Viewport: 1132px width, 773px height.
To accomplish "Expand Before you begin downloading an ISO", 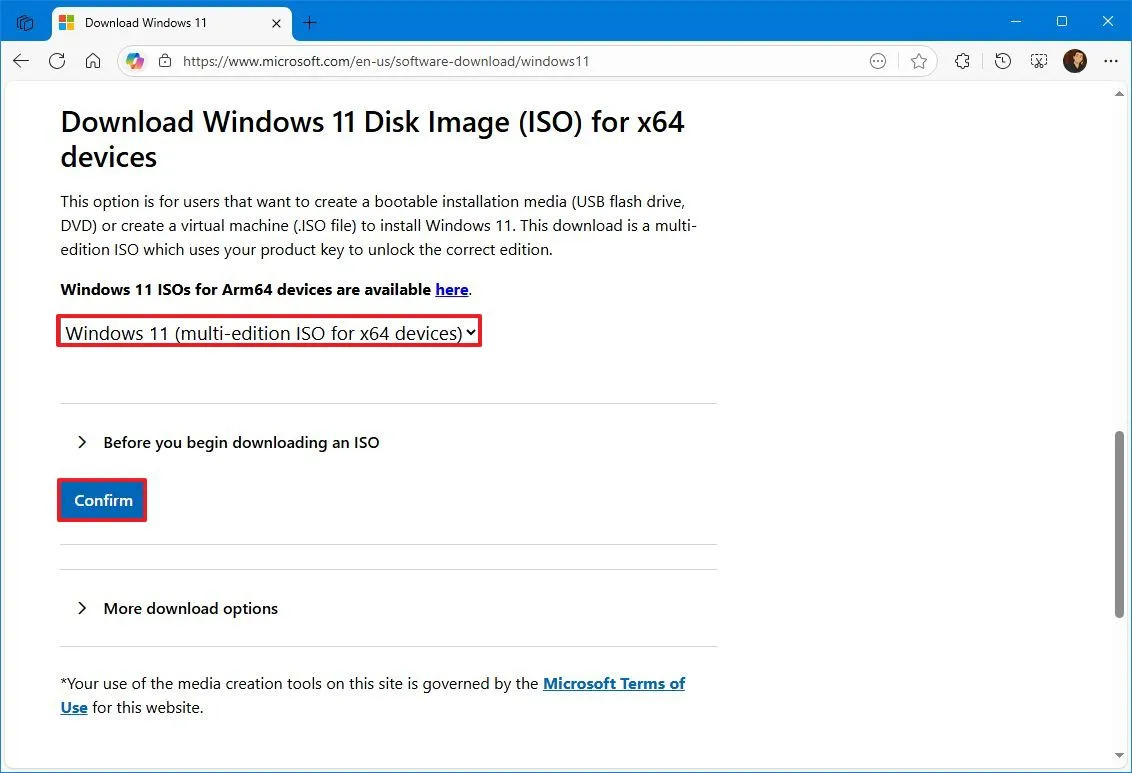I will coord(240,442).
